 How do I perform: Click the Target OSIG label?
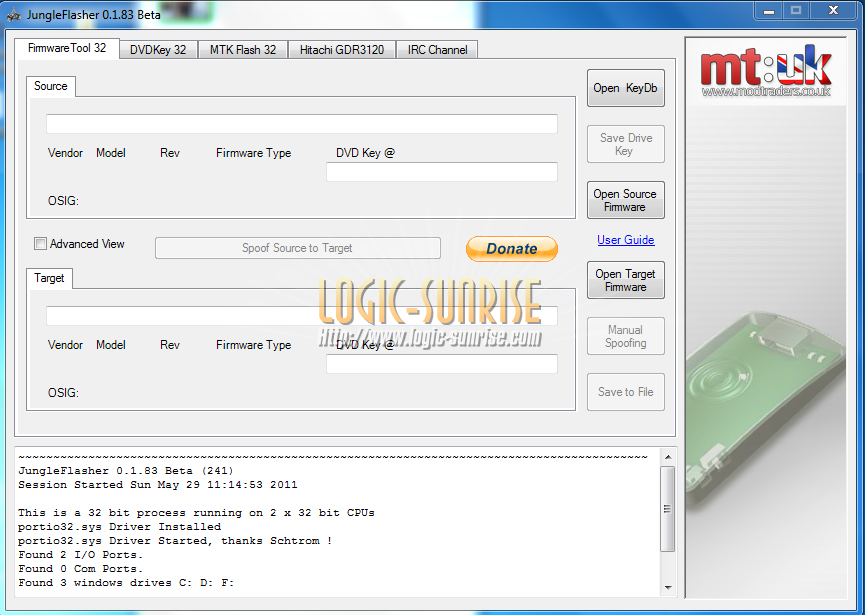click(63, 393)
